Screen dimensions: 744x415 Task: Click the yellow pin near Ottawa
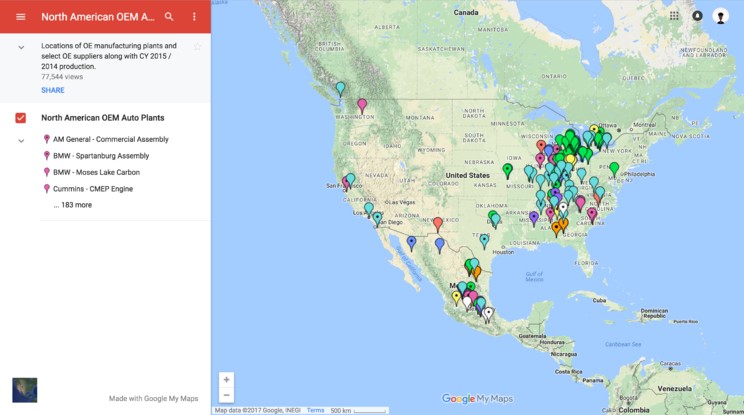(594, 129)
